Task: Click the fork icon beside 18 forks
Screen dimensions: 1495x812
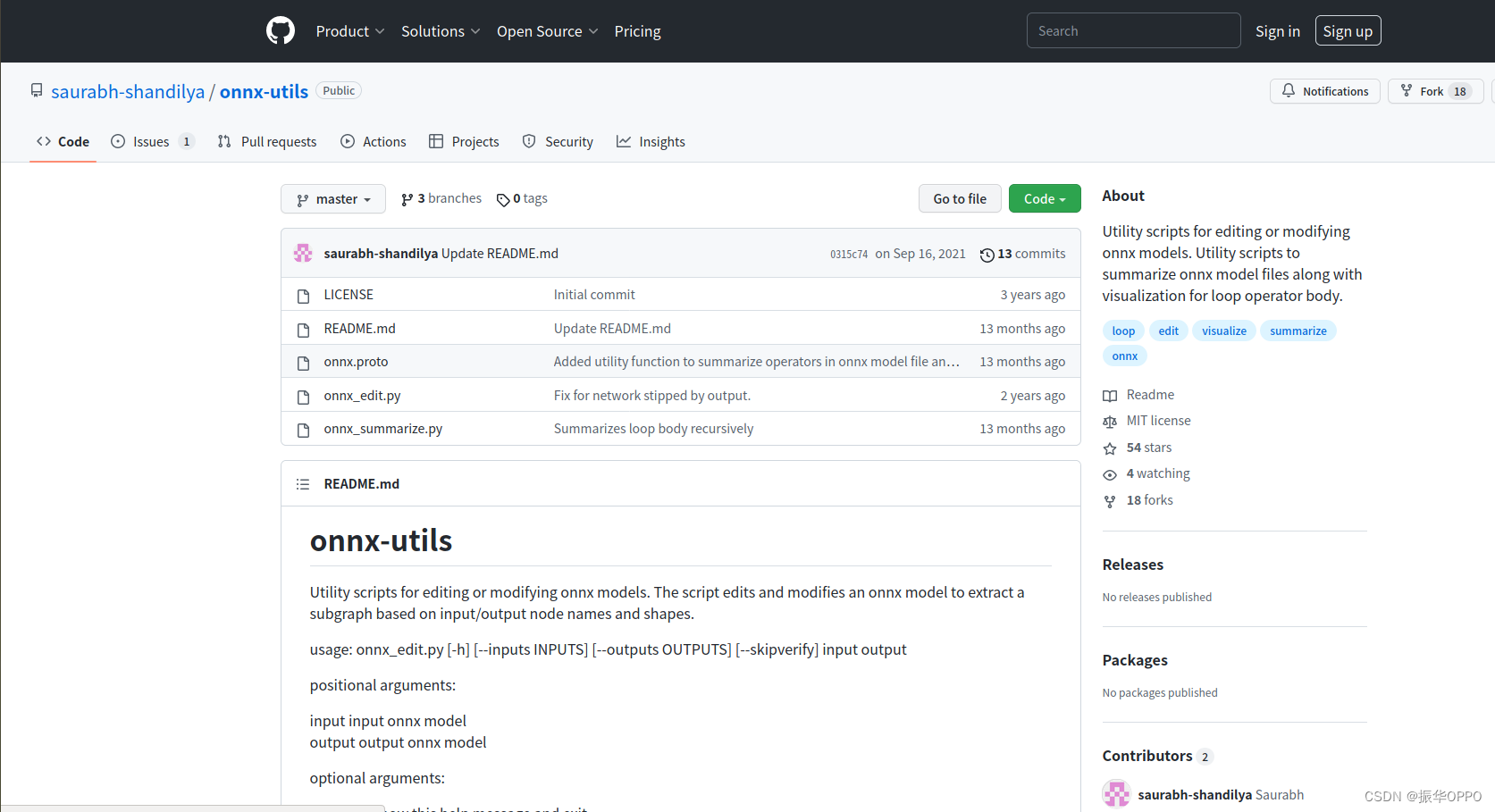Action: click(1110, 501)
